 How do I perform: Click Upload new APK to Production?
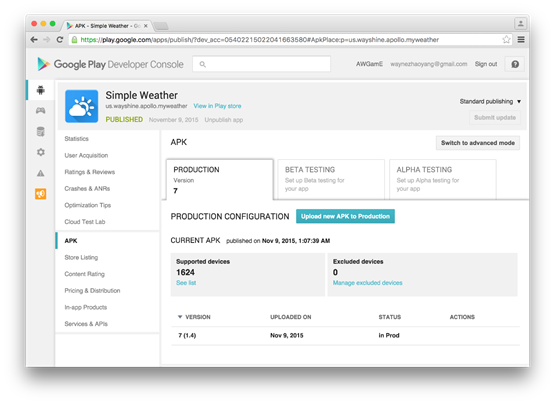pos(345,216)
